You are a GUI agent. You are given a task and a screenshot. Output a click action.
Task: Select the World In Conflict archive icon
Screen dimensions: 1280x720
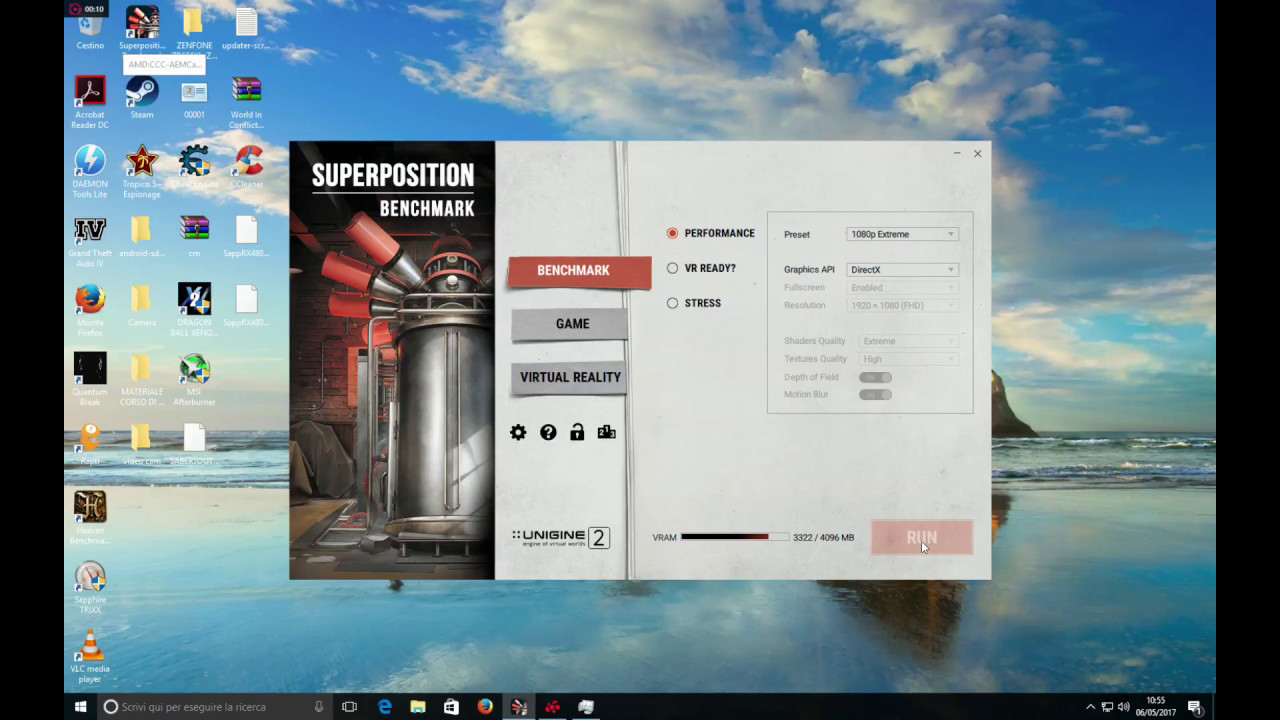tap(246, 102)
